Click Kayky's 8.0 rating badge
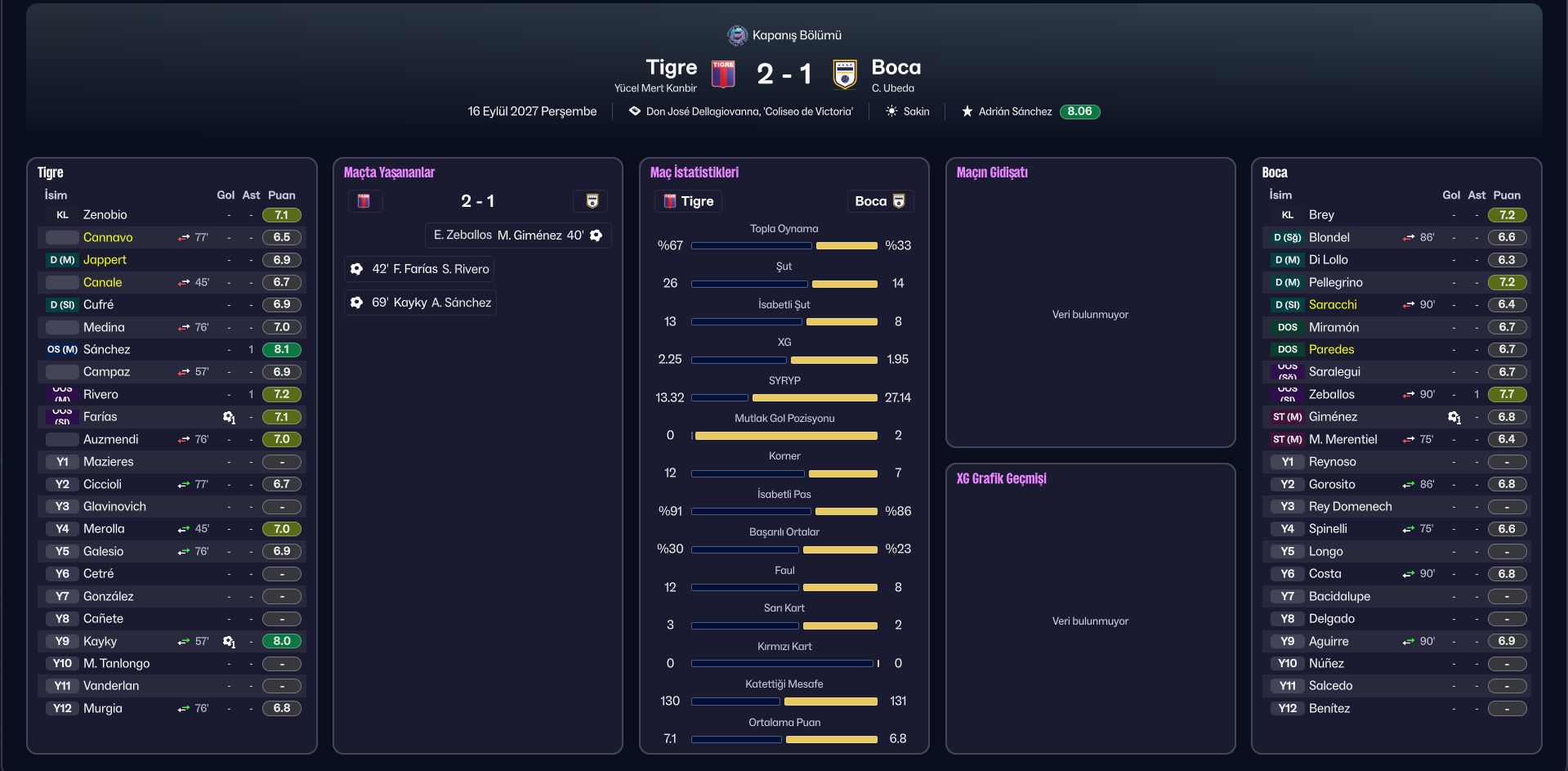The width and height of the screenshot is (1568, 771). click(282, 641)
